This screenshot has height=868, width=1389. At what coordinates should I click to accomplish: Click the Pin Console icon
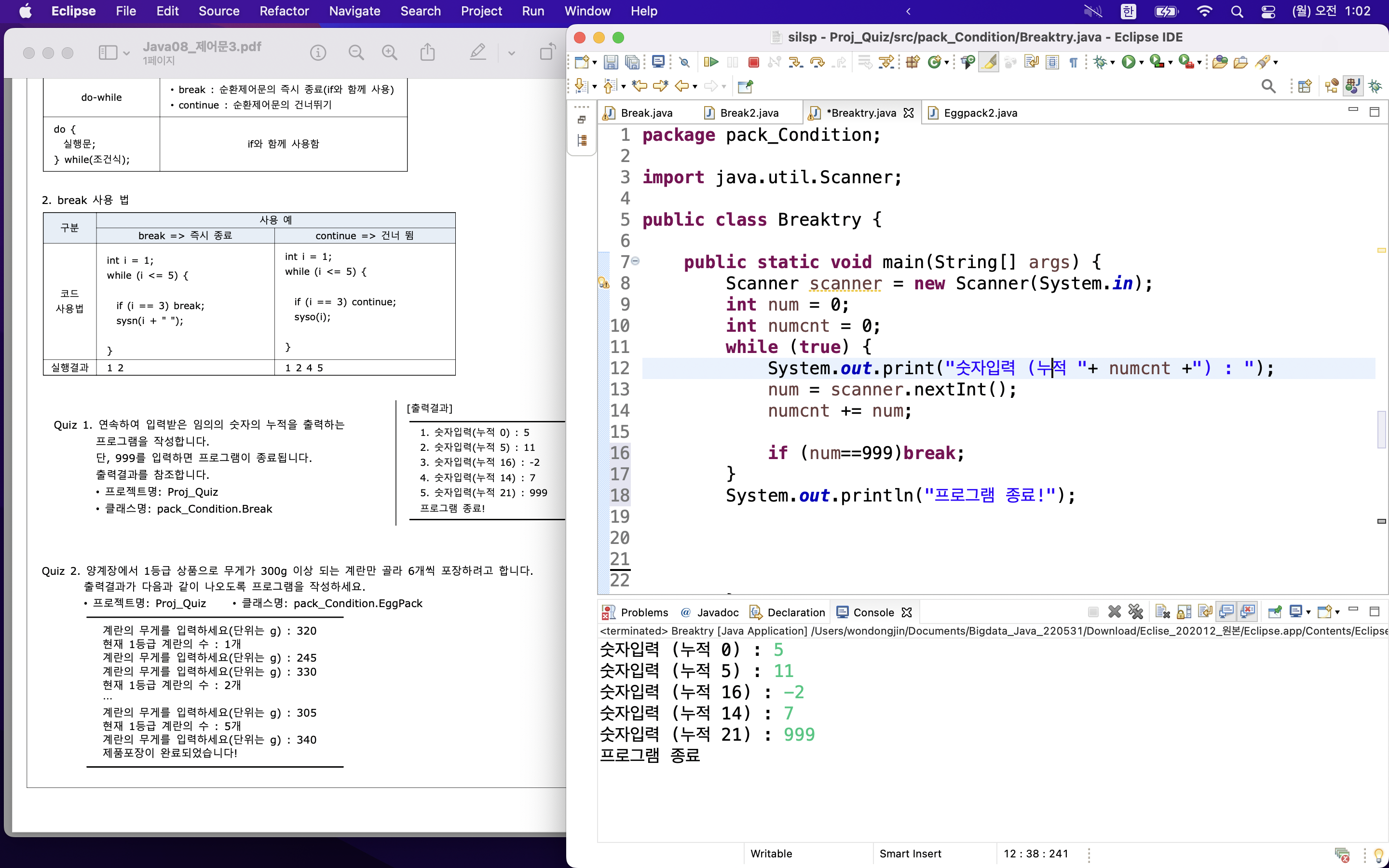[1275, 612]
